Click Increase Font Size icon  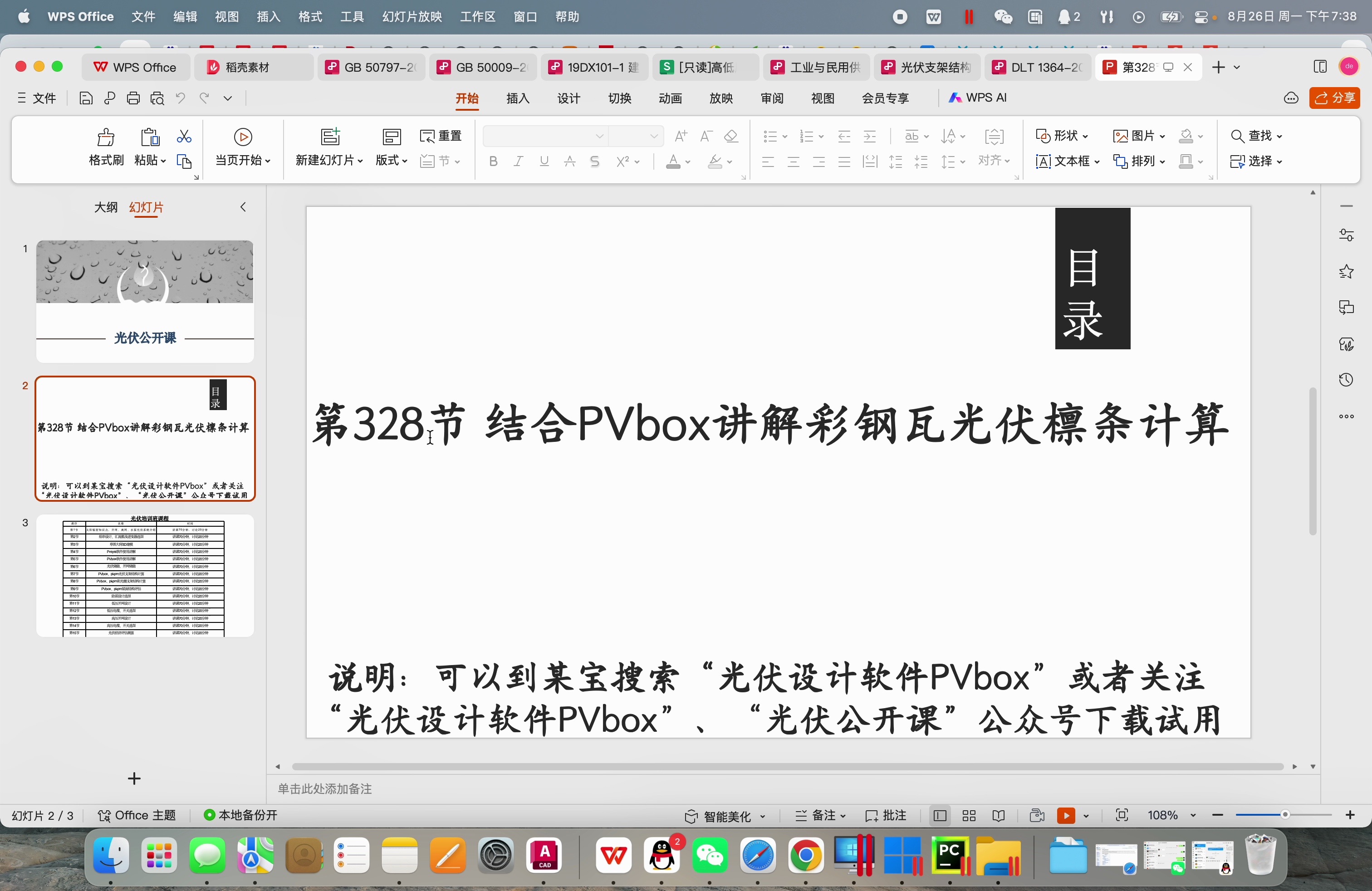point(681,136)
